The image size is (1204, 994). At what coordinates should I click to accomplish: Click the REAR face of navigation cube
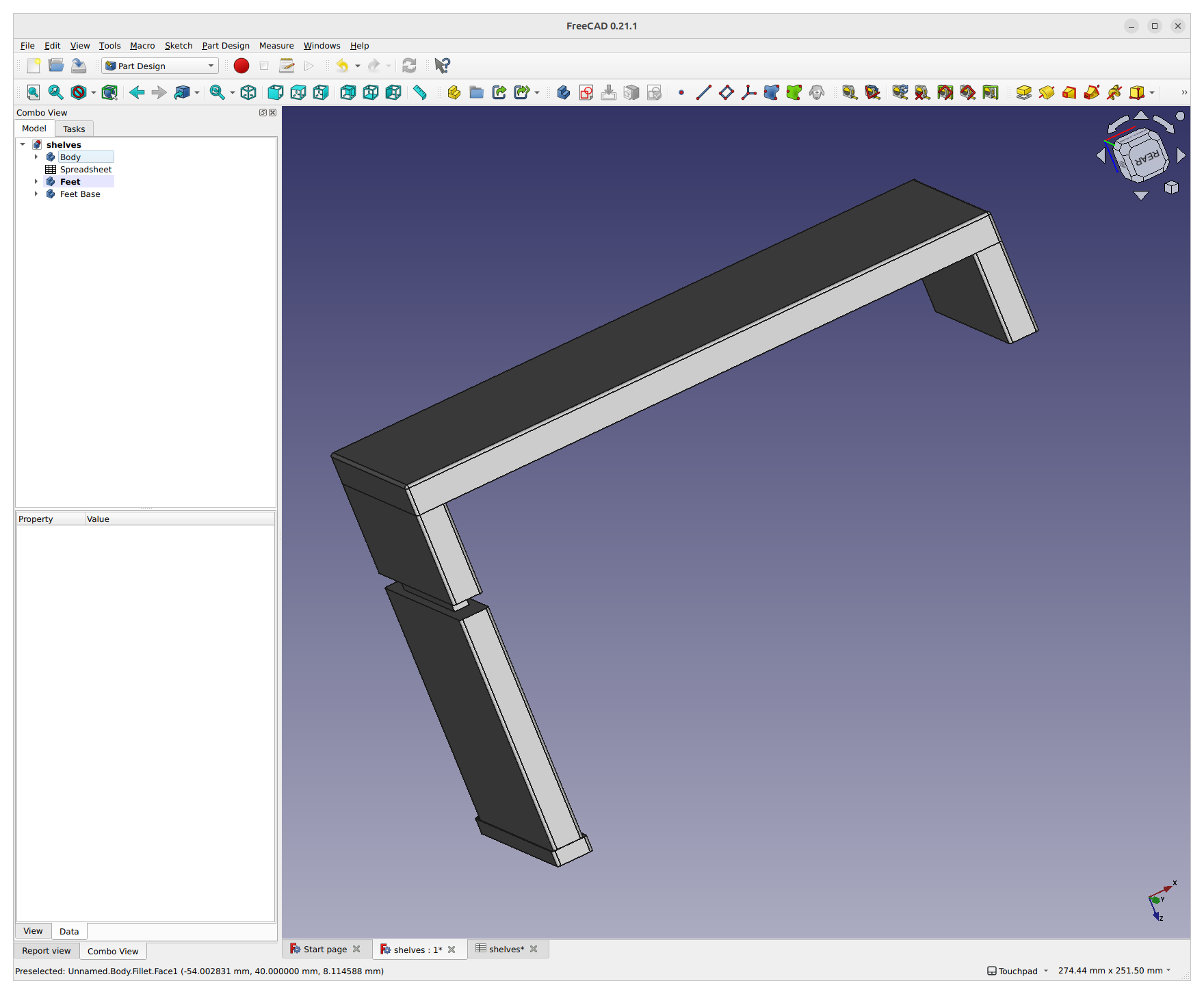point(1147,157)
